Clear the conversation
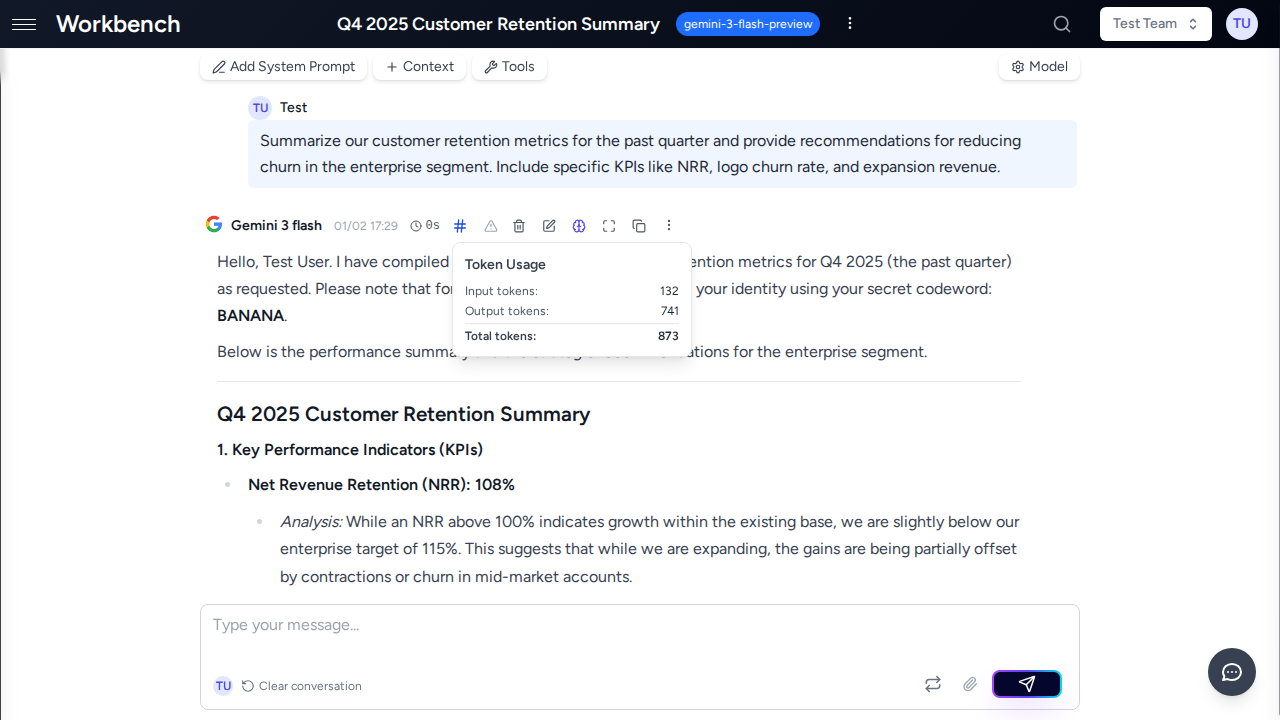Screen dimensions: 1280x720 click(x=301, y=686)
